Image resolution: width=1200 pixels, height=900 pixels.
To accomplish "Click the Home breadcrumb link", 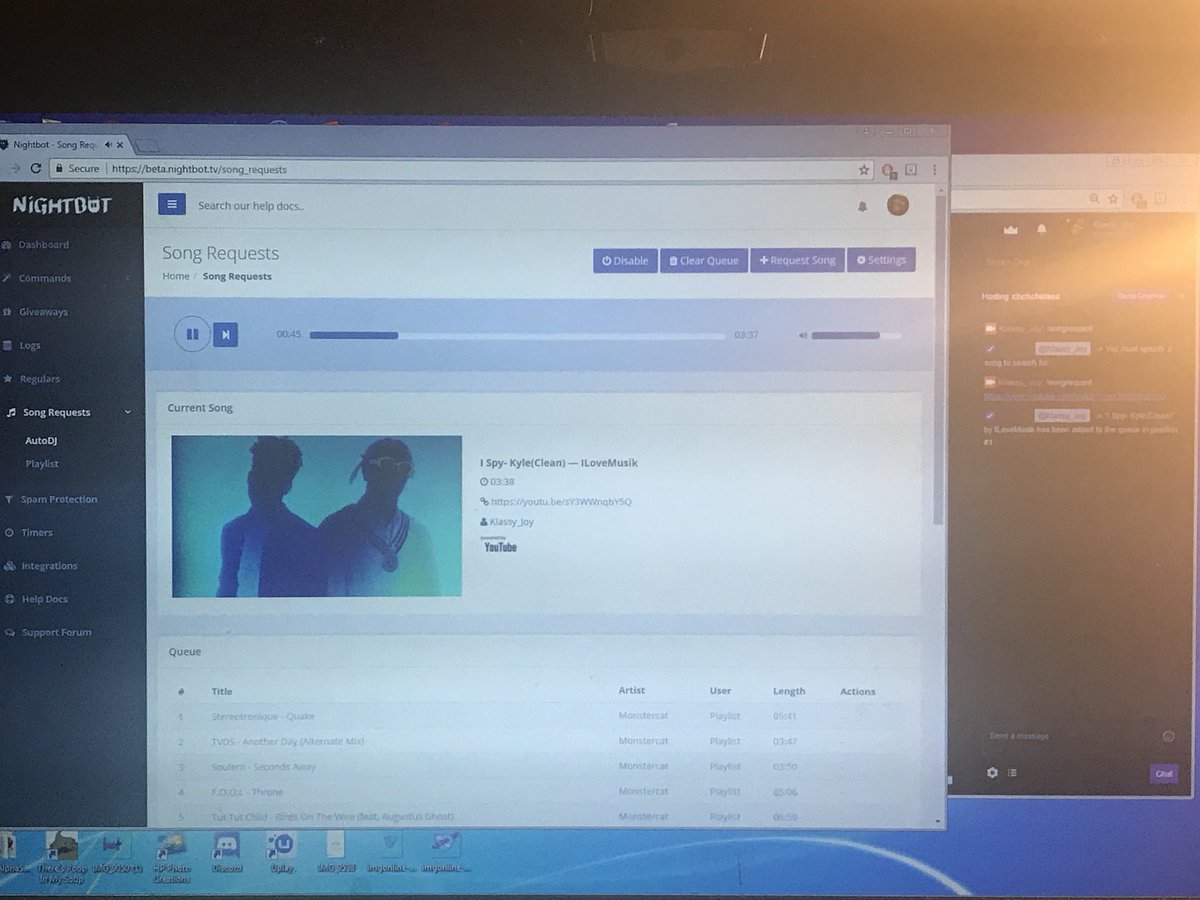I will point(175,276).
